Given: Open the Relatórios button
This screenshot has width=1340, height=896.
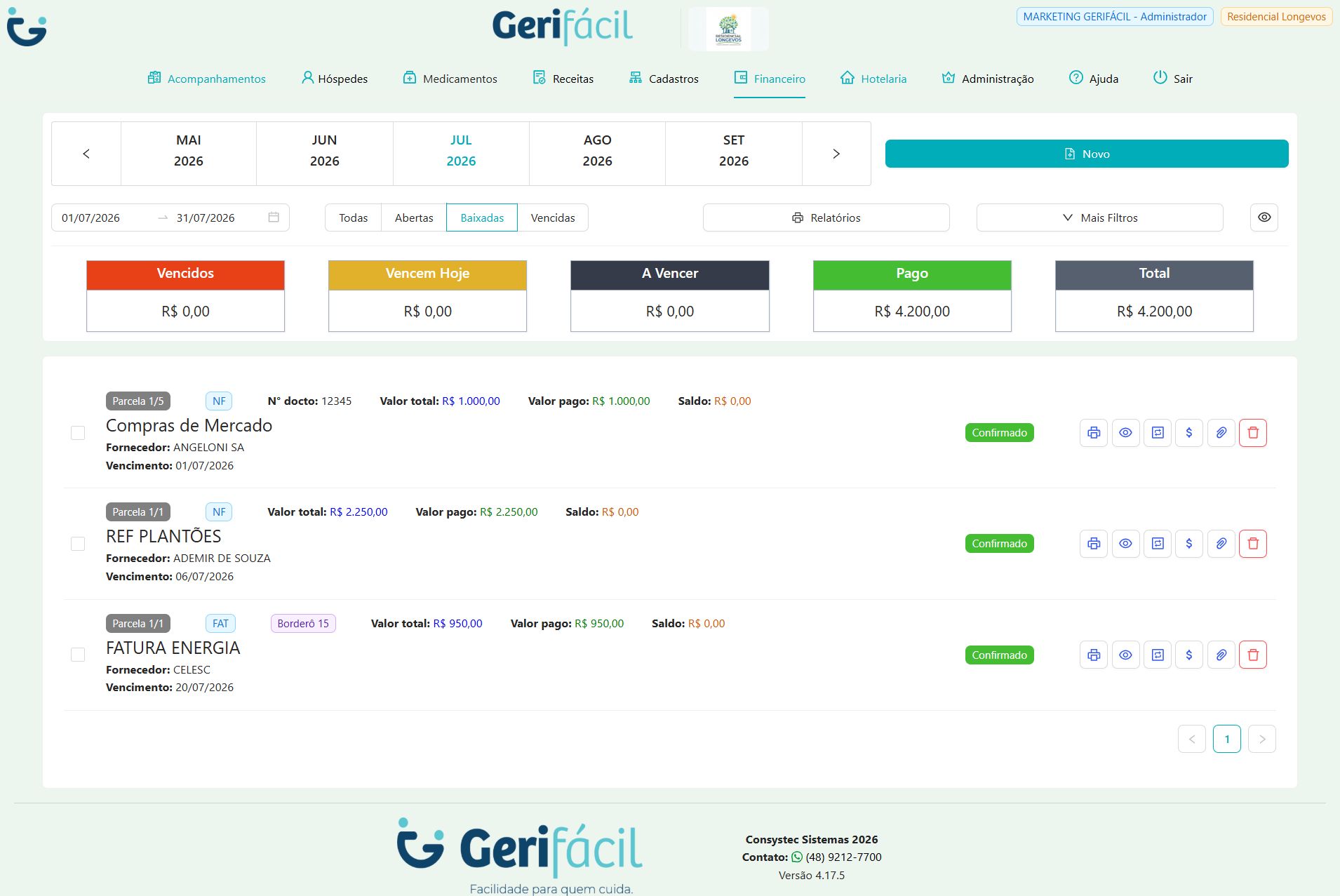Looking at the screenshot, I should click(826, 218).
